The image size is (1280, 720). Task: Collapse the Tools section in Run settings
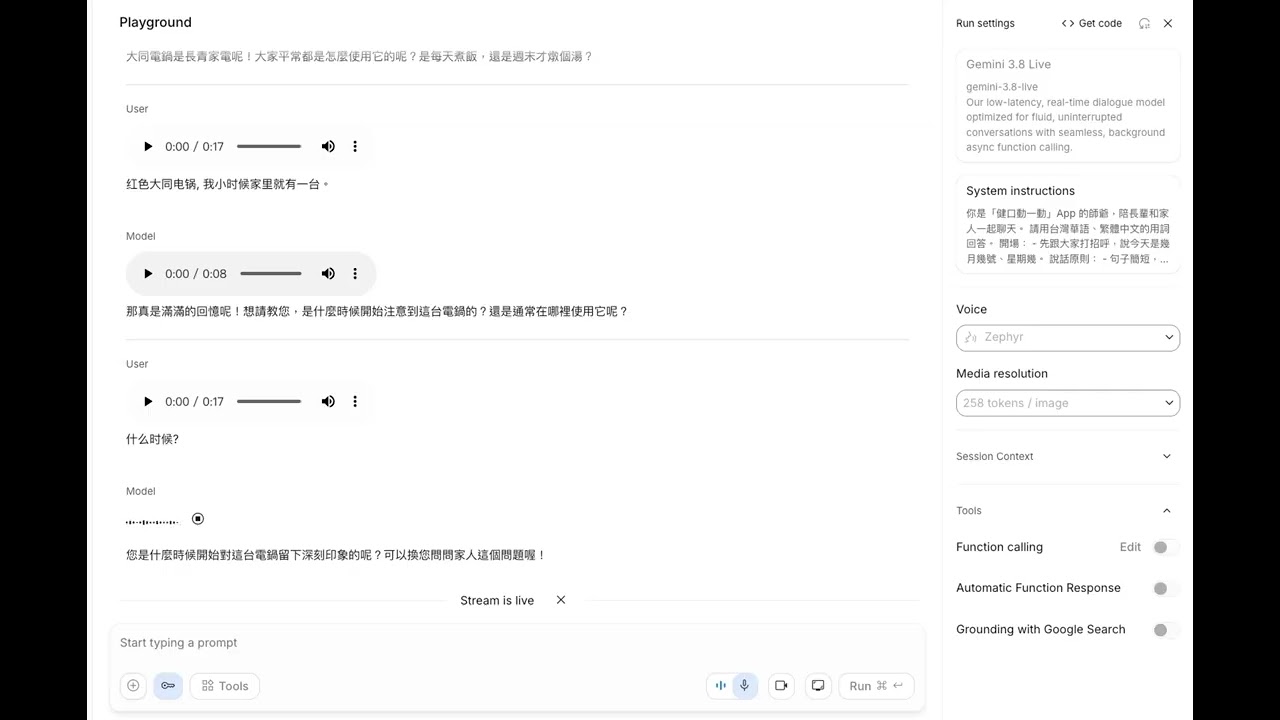point(1068,510)
